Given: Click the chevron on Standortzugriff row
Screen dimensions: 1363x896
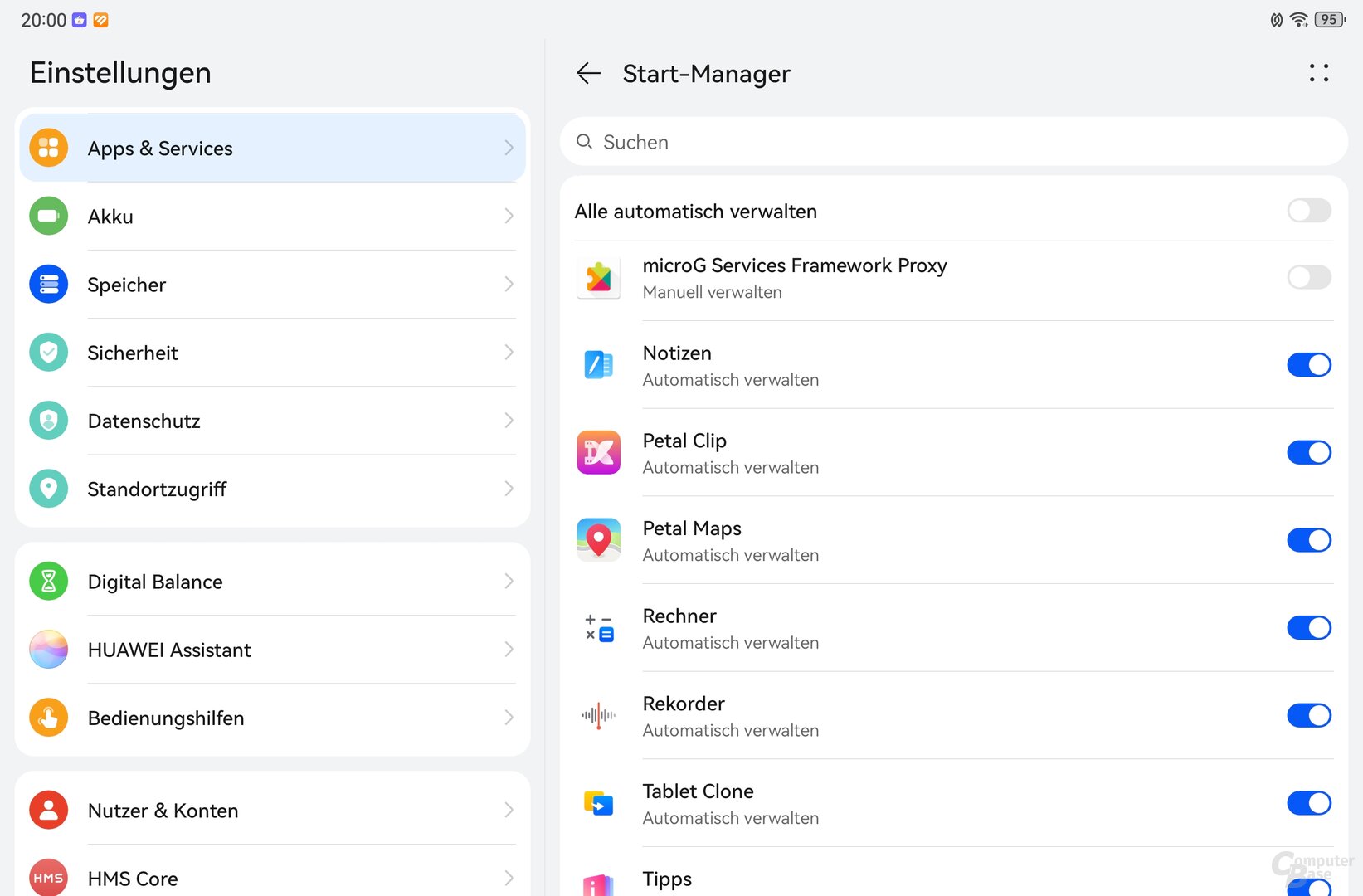Looking at the screenshot, I should click(x=509, y=489).
